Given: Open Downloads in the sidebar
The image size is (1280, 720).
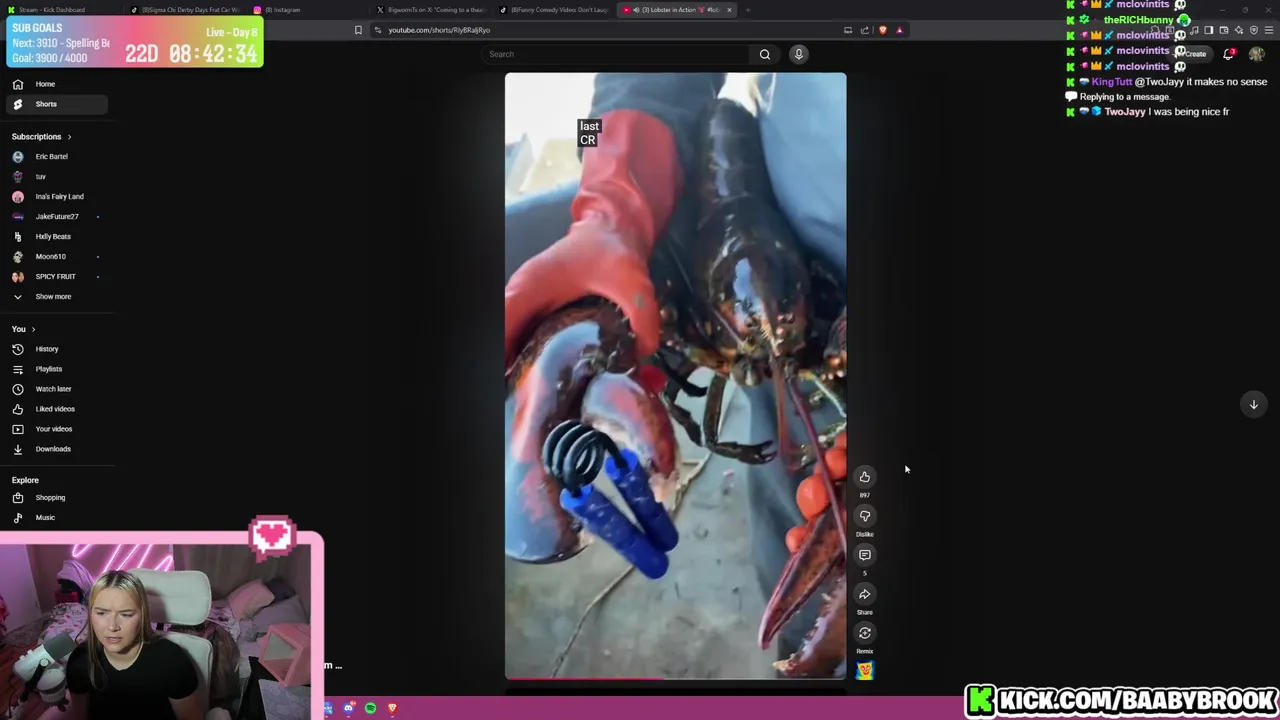Looking at the screenshot, I should (56, 449).
